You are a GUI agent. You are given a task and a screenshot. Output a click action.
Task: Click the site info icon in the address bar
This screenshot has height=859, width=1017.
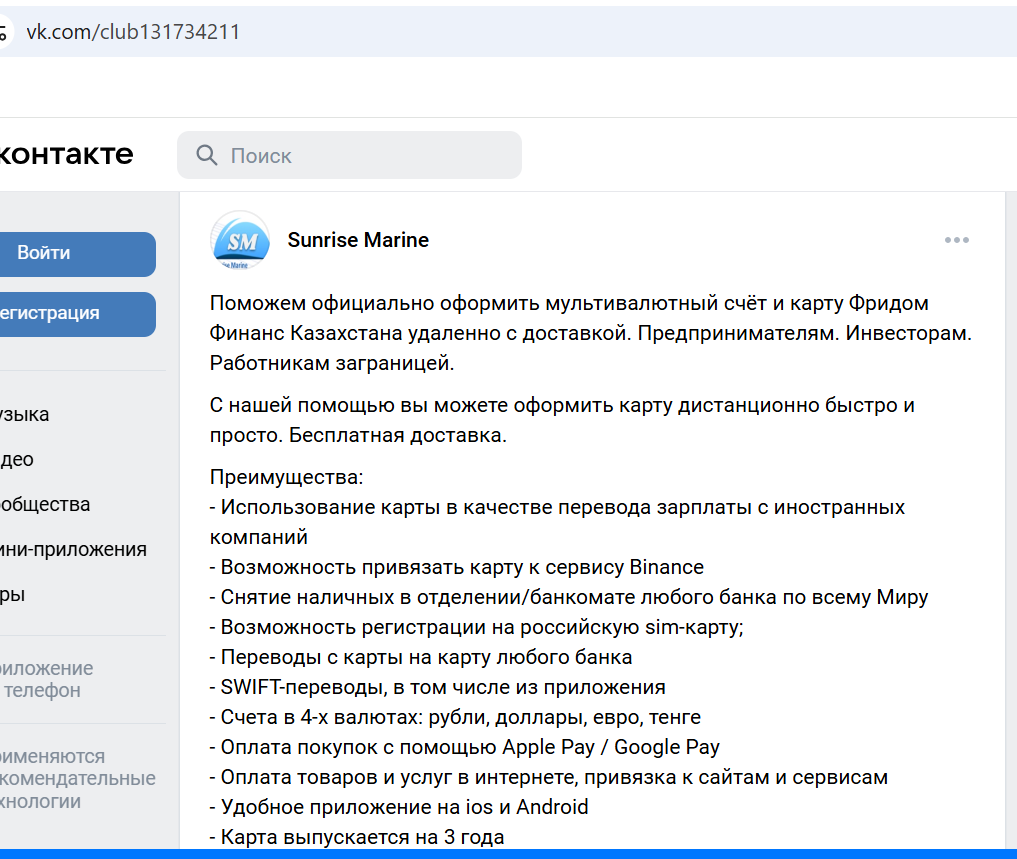[x=3, y=32]
